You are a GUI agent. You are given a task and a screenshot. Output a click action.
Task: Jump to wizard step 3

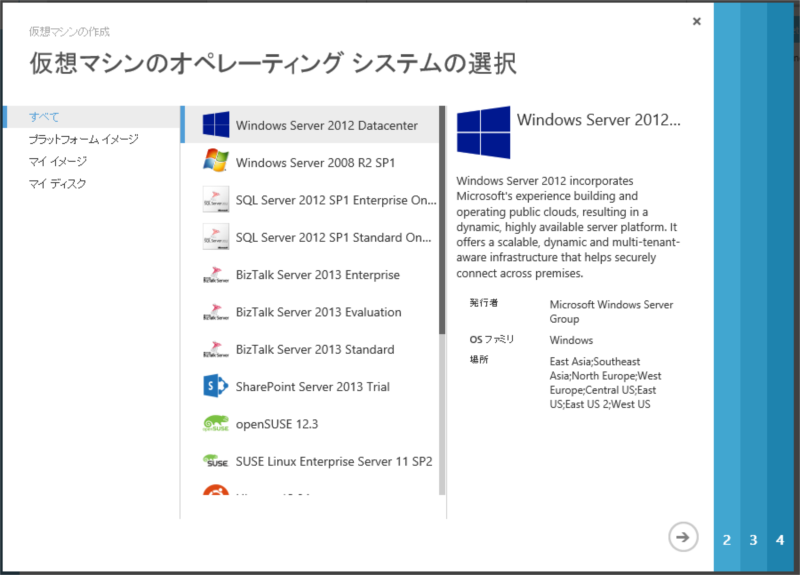(x=754, y=540)
